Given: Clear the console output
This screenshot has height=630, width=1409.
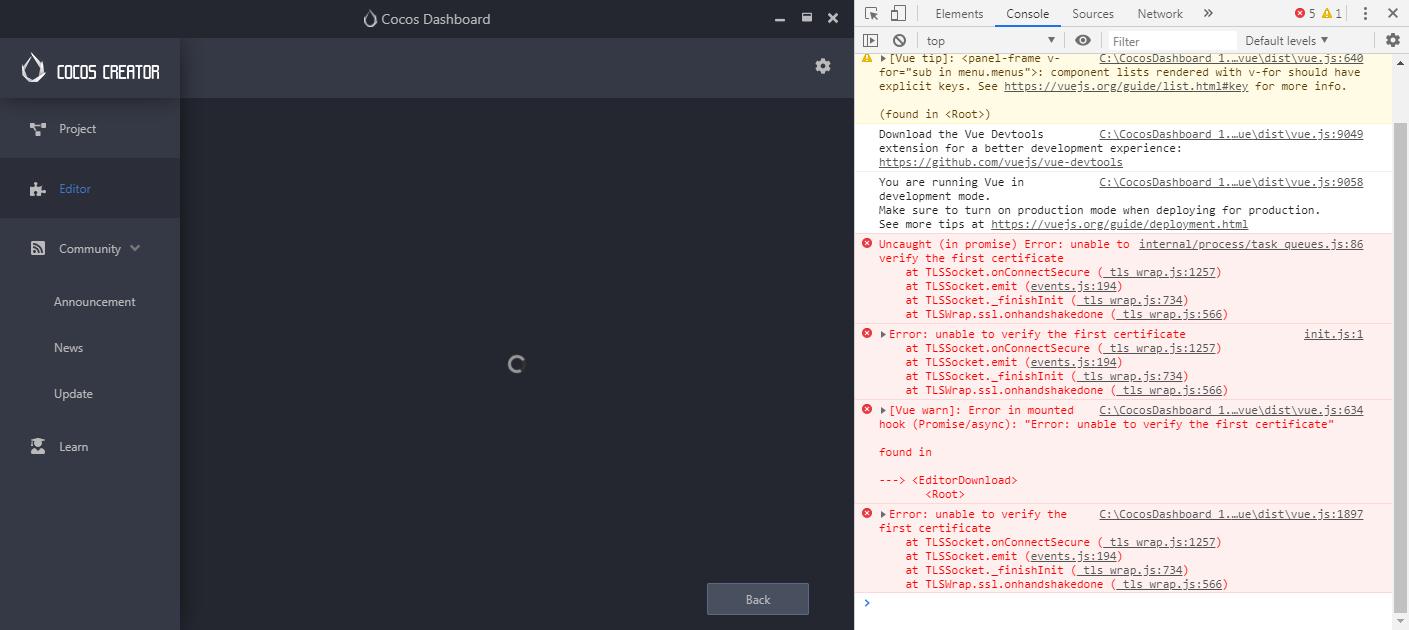Looking at the screenshot, I should (899, 41).
